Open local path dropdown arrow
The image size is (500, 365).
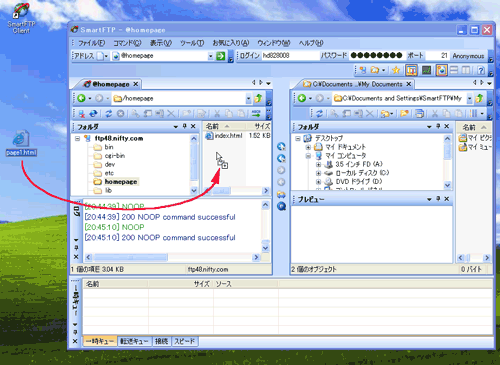469,98
